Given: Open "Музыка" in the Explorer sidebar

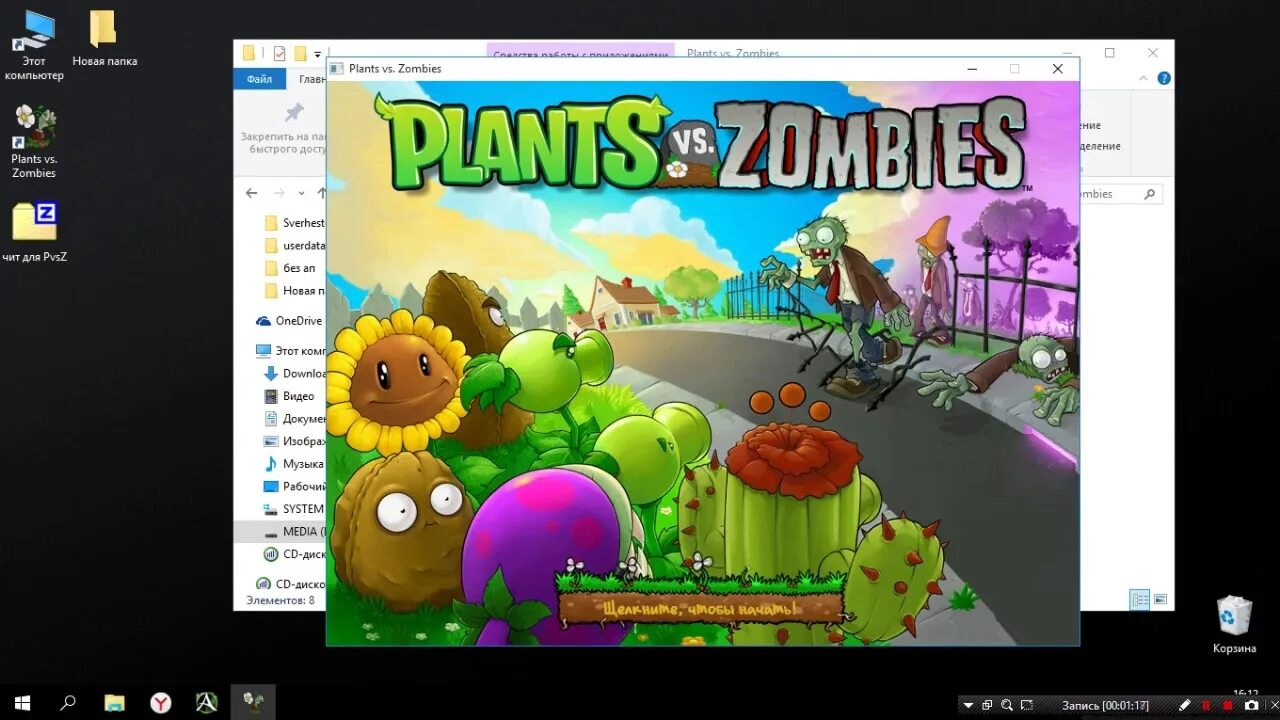Looking at the screenshot, I should (x=294, y=464).
